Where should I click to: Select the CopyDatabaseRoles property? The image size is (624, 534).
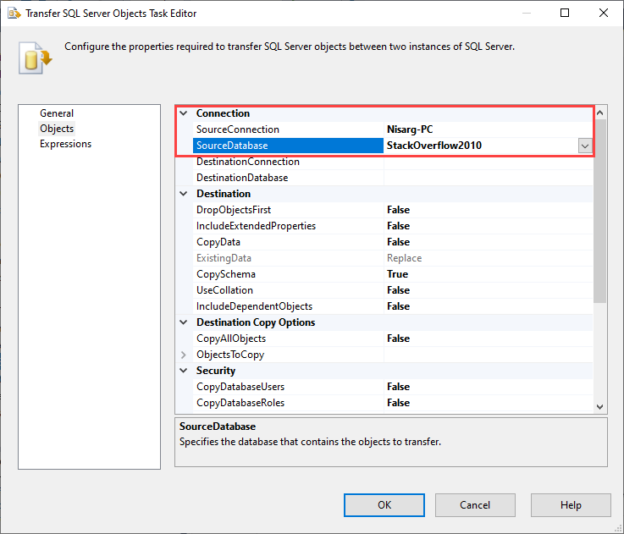click(x=240, y=402)
